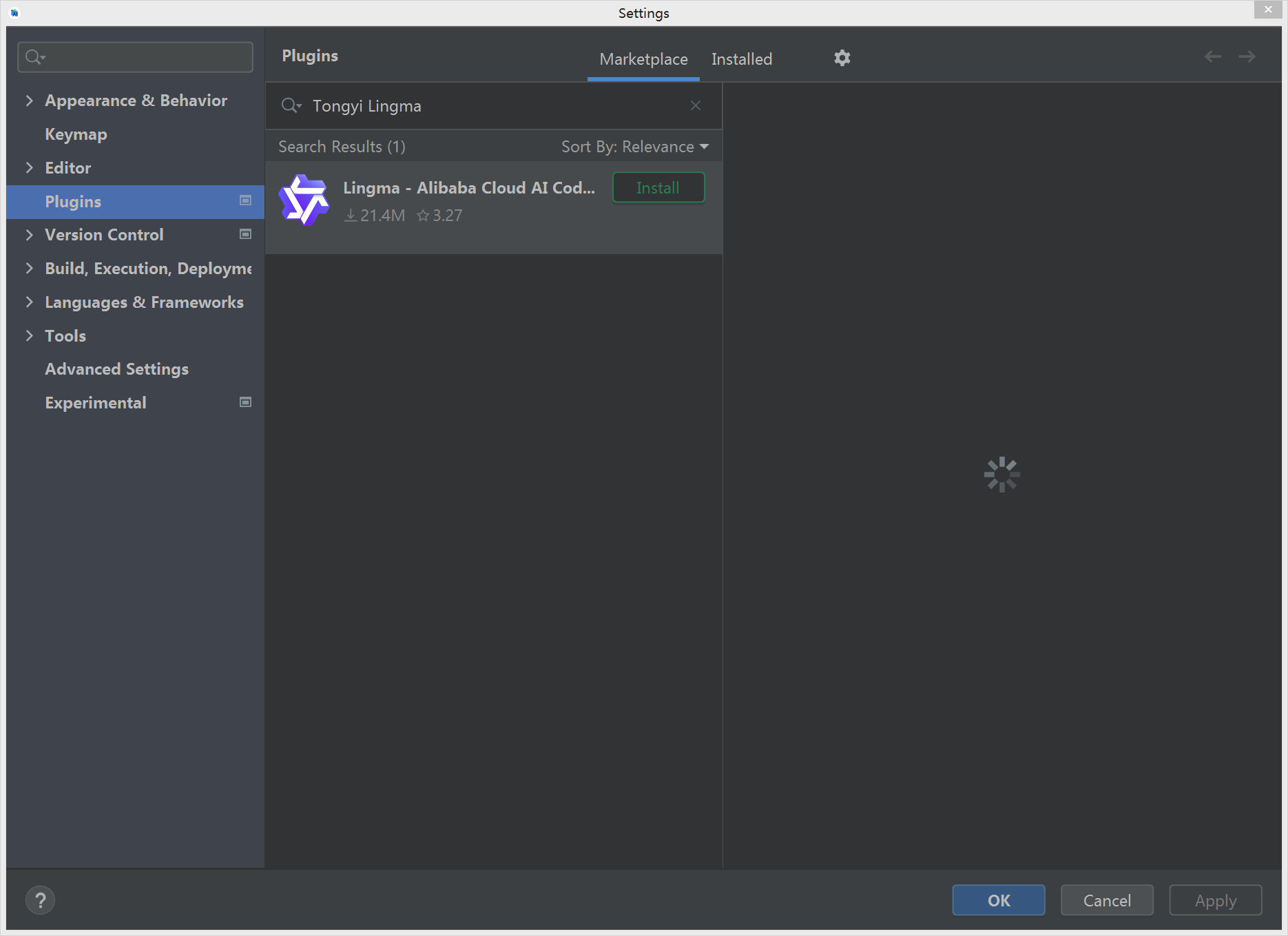Select Keymap in settings tree
The height and width of the screenshot is (936, 1288).
76,134
